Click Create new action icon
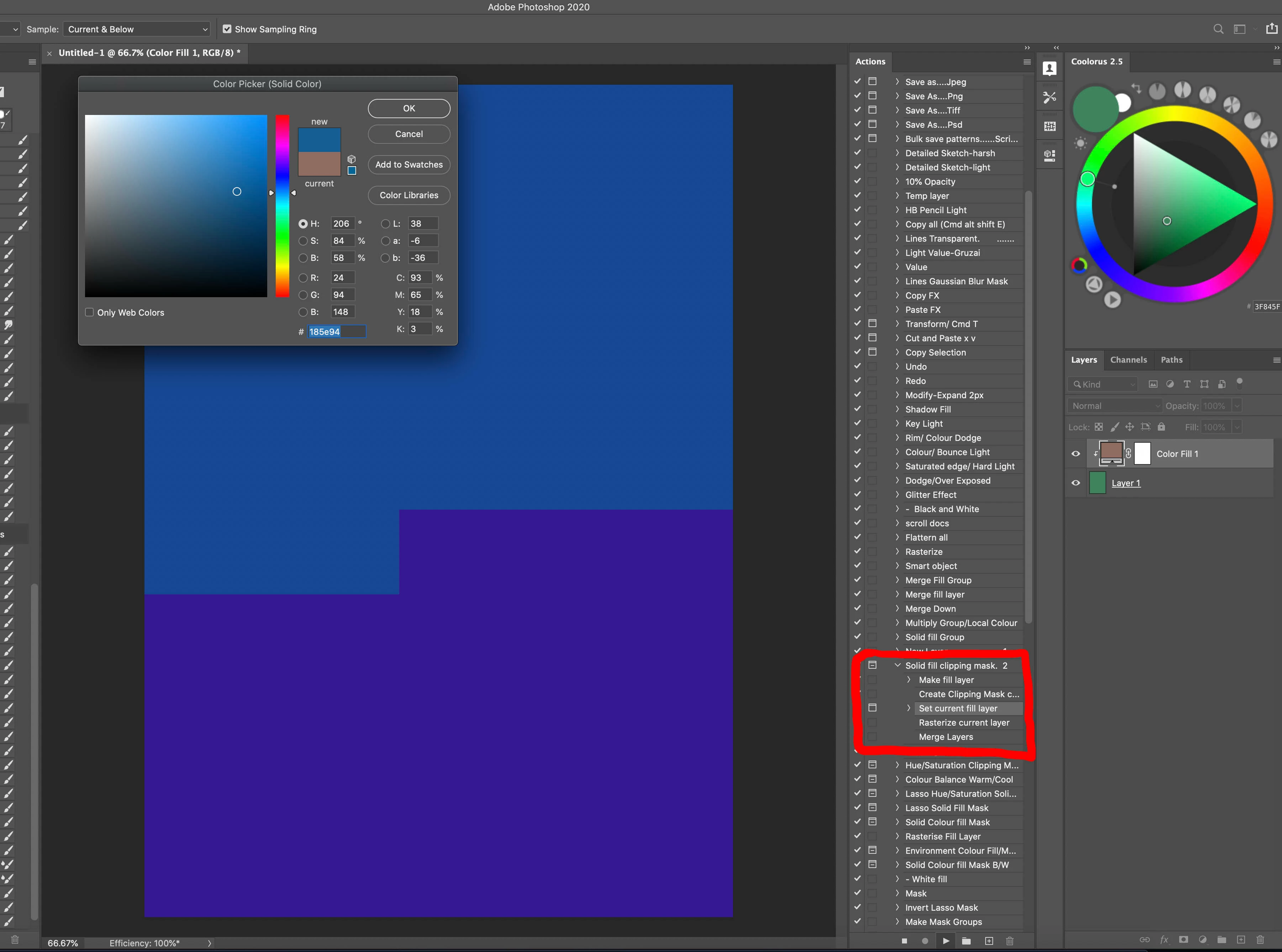The image size is (1282, 952). coord(989,941)
